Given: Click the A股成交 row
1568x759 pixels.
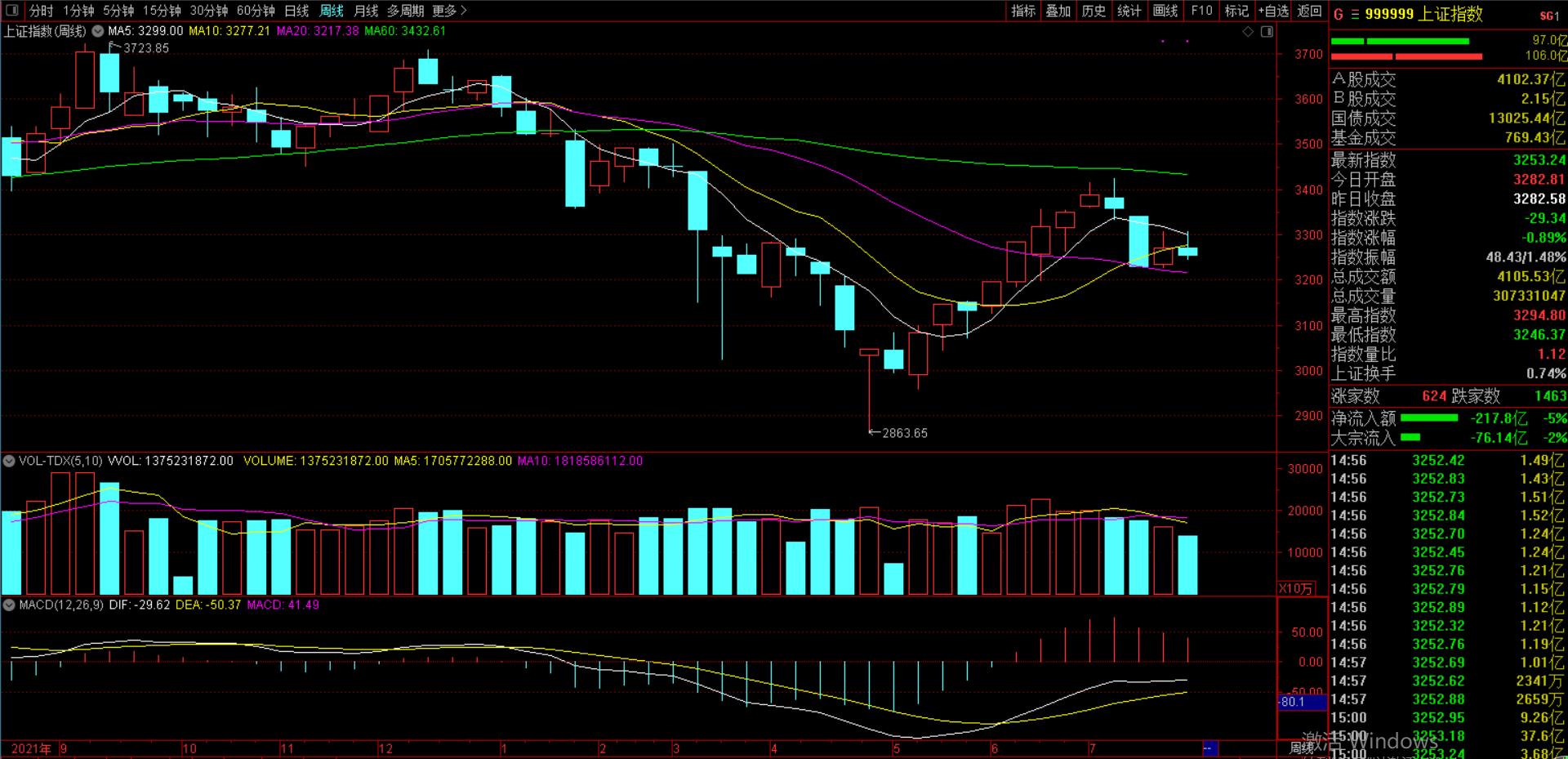Looking at the screenshot, I should coord(1449,79).
